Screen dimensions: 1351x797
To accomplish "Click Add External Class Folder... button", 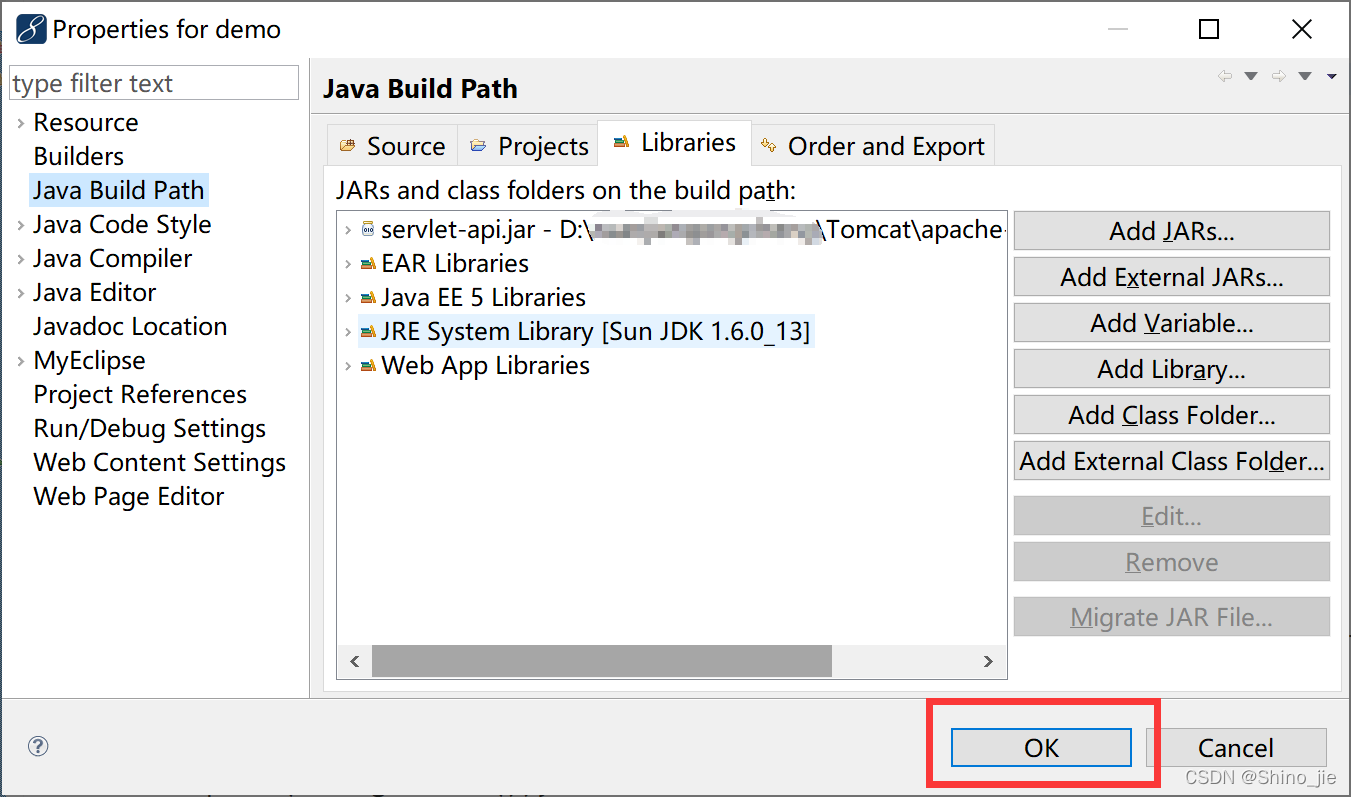I will pos(1171,461).
